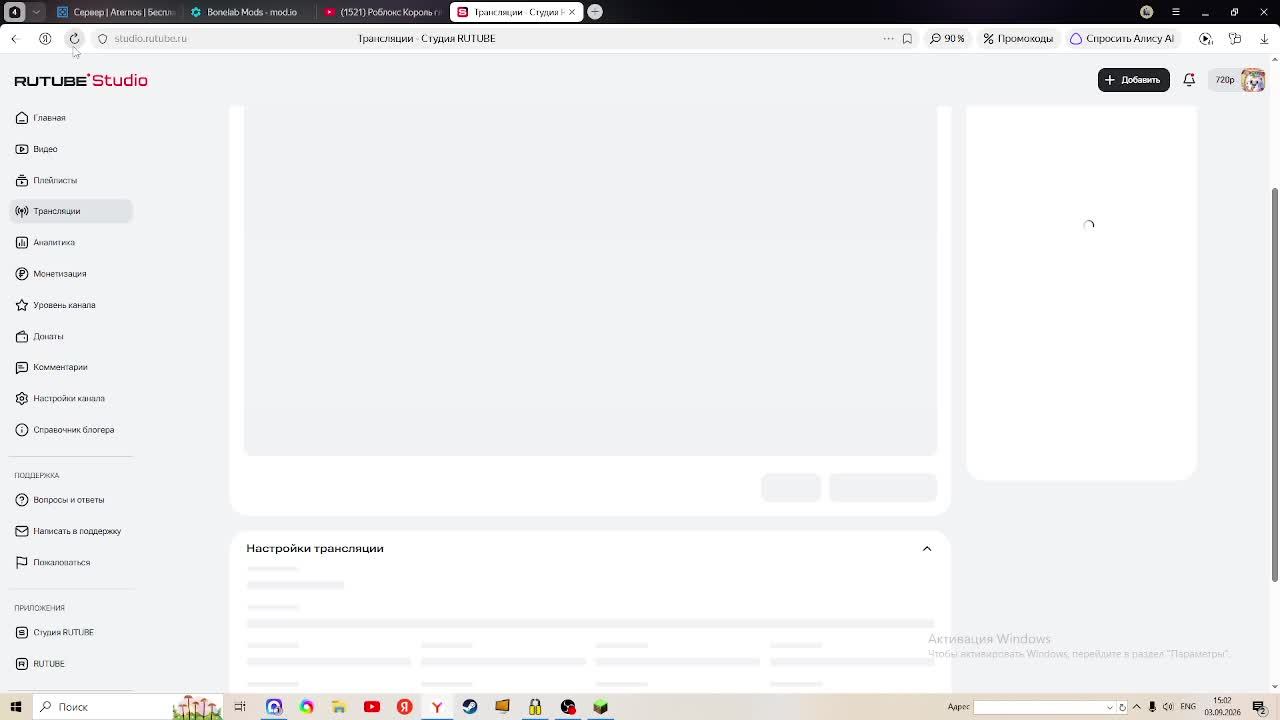Open Yandex Browser taskbar icon
The image size is (1280, 720).
click(x=437, y=707)
